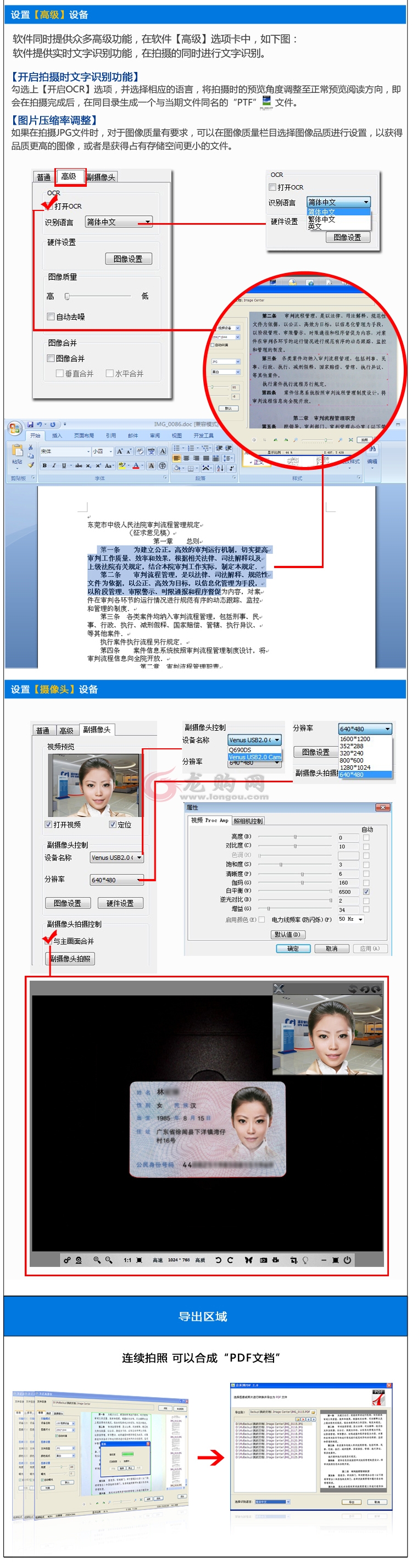The width and height of the screenshot is (412, 1568).
Task: Click align left icon in Word paragraph group
Action: 176,458
